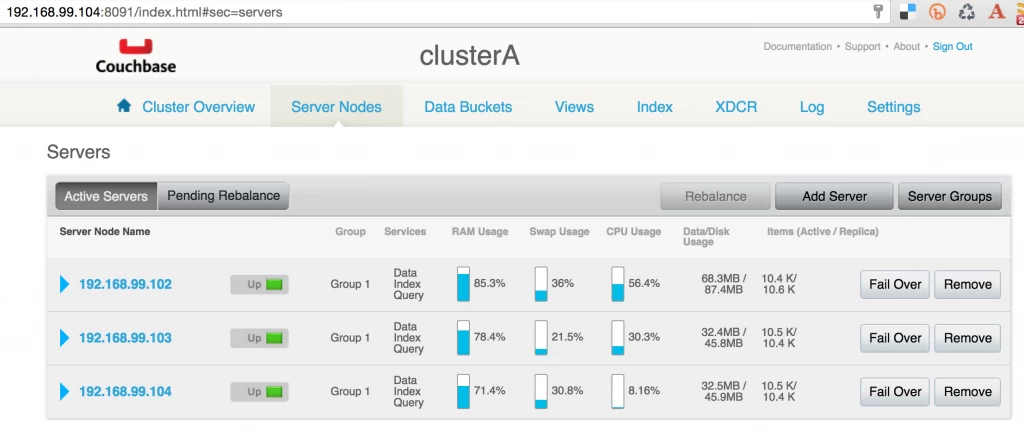Click green Up status for 192.168.99.103
This screenshot has width=1024, height=435.
[259, 338]
